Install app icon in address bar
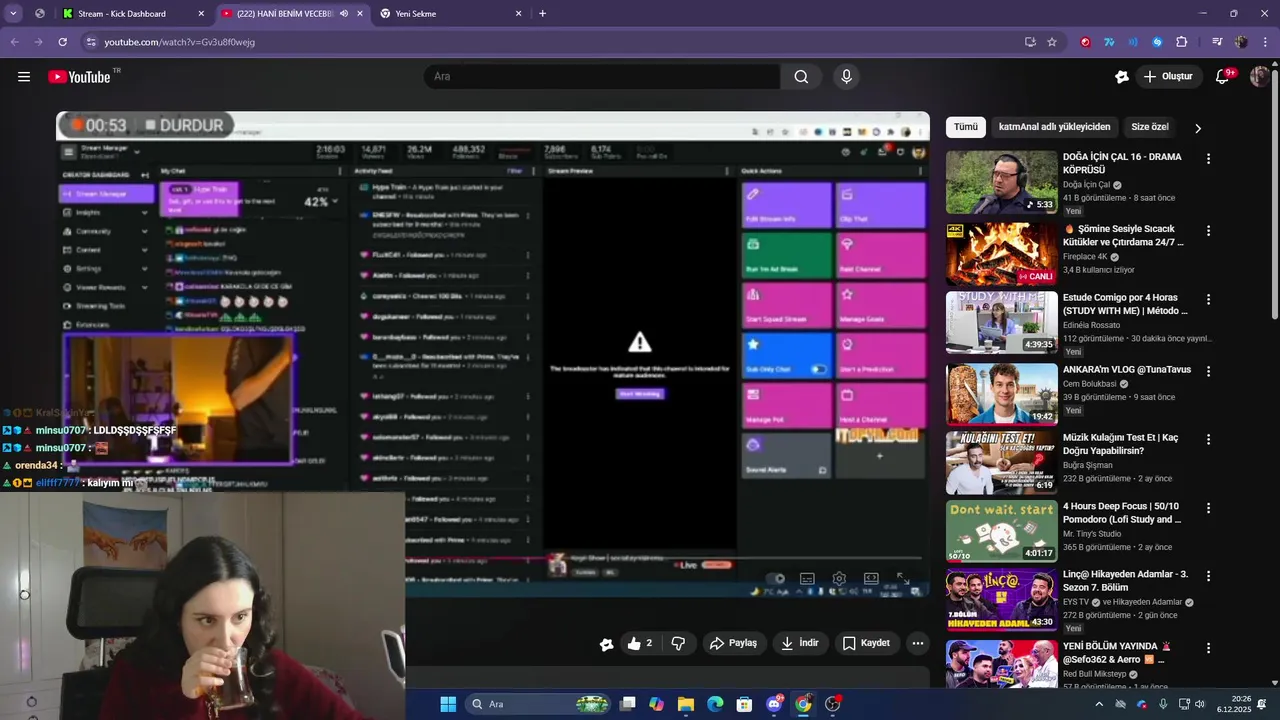The width and height of the screenshot is (1280, 720). [1030, 42]
